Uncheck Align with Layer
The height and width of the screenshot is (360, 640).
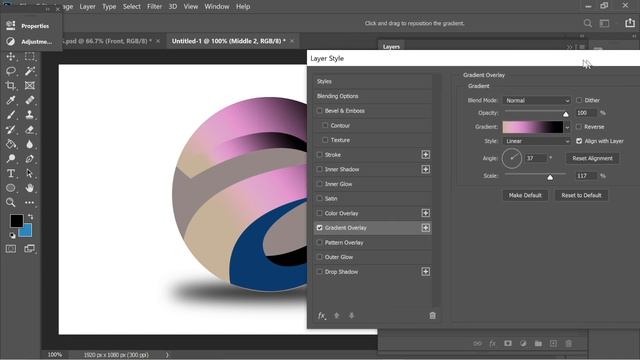(579, 141)
